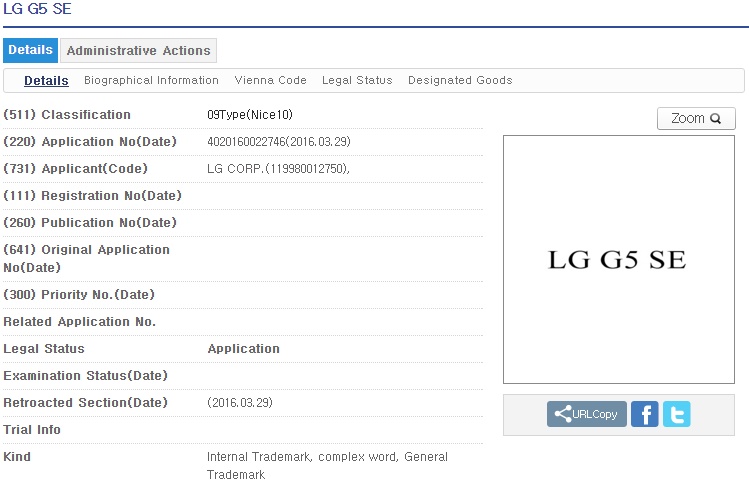The height and width of the screenshot is (488, 749).
Task: Click the (220) Application No(Date) label
Action: pos(90,142)
